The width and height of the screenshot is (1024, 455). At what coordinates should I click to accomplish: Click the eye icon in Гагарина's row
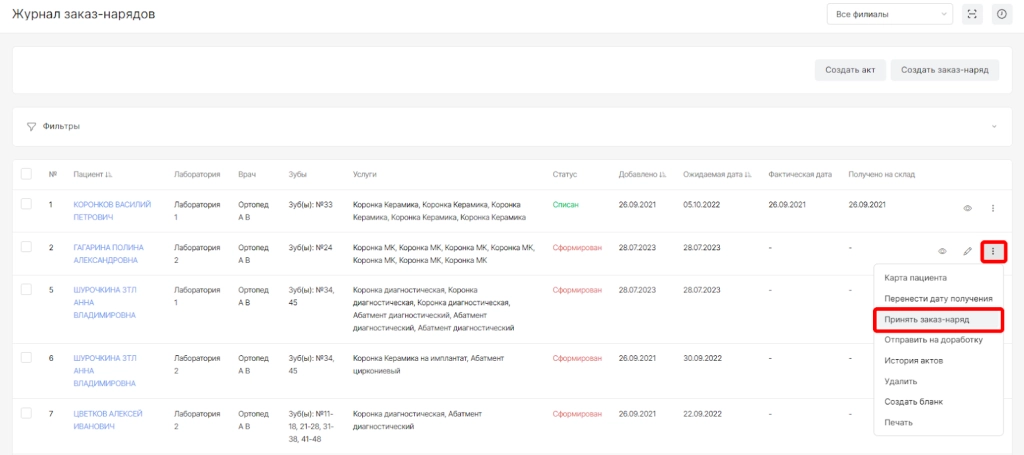(x=942, y=251)
